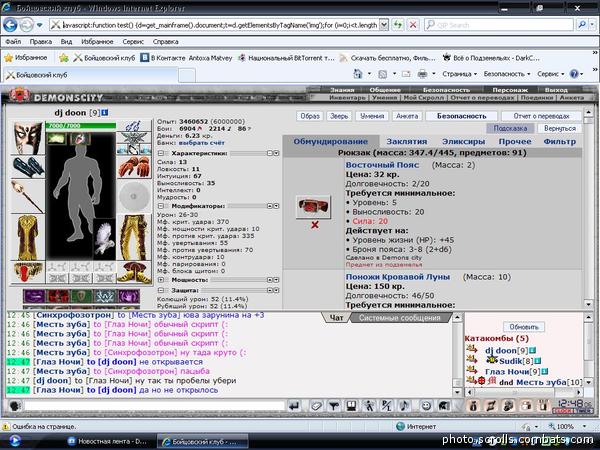The image size is (600, 450).
Task: Open the Избранное menu in menu bar
Action: [97, 42]
